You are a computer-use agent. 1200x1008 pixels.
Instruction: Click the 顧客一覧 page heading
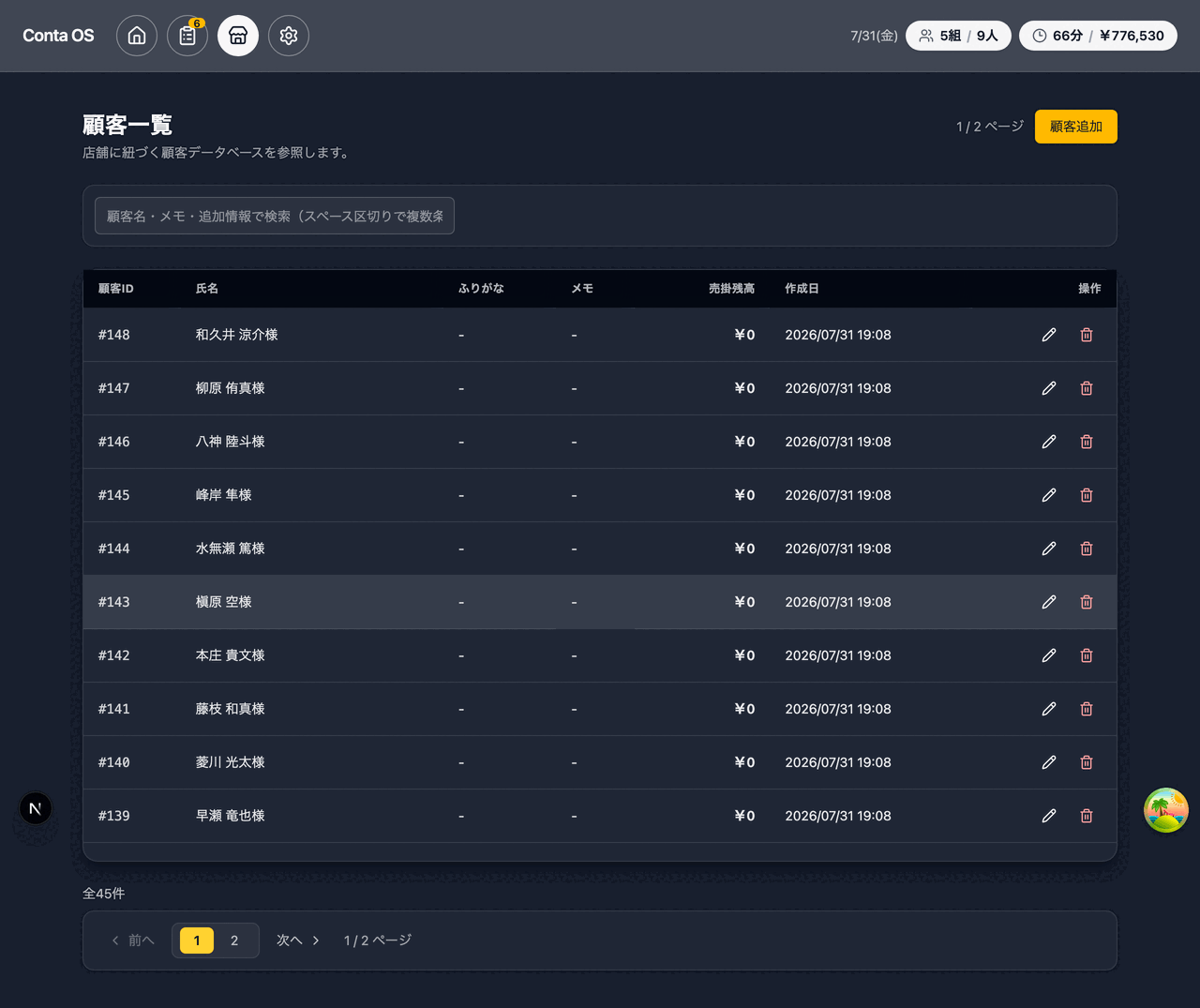tap(127, 125)
